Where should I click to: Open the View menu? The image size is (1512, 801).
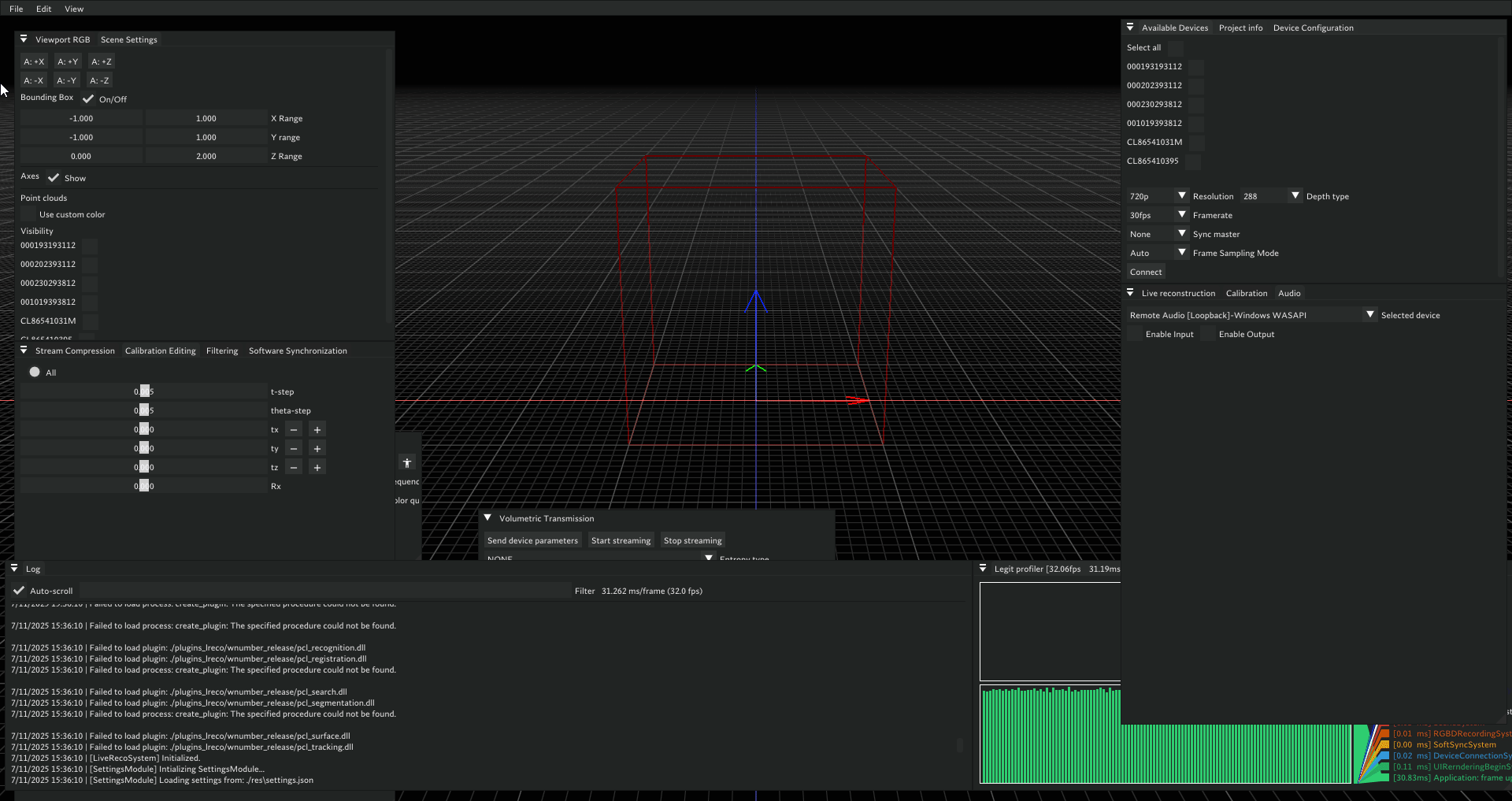click(x=73, y=9)
